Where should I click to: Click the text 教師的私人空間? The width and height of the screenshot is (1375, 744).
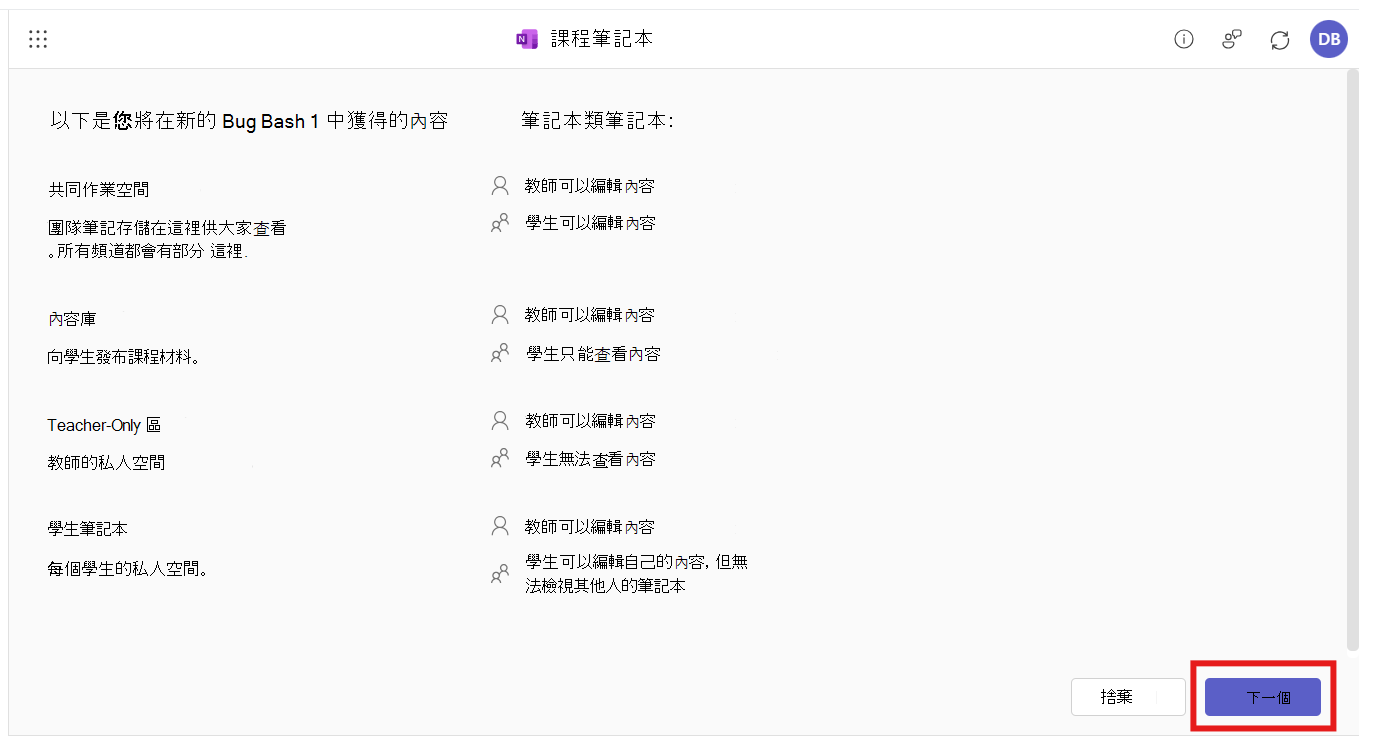pos(106,463)
